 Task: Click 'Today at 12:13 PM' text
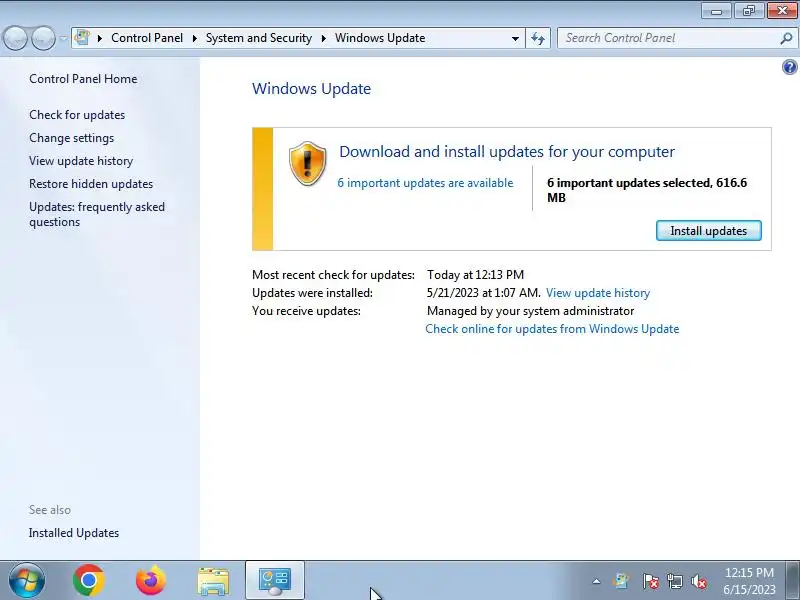476,275
